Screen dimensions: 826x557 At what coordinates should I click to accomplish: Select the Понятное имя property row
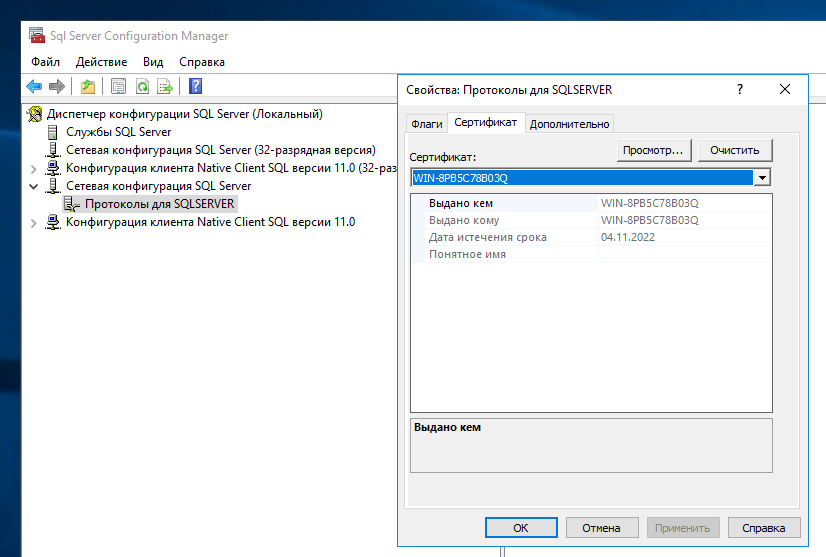tap(591, 254)
